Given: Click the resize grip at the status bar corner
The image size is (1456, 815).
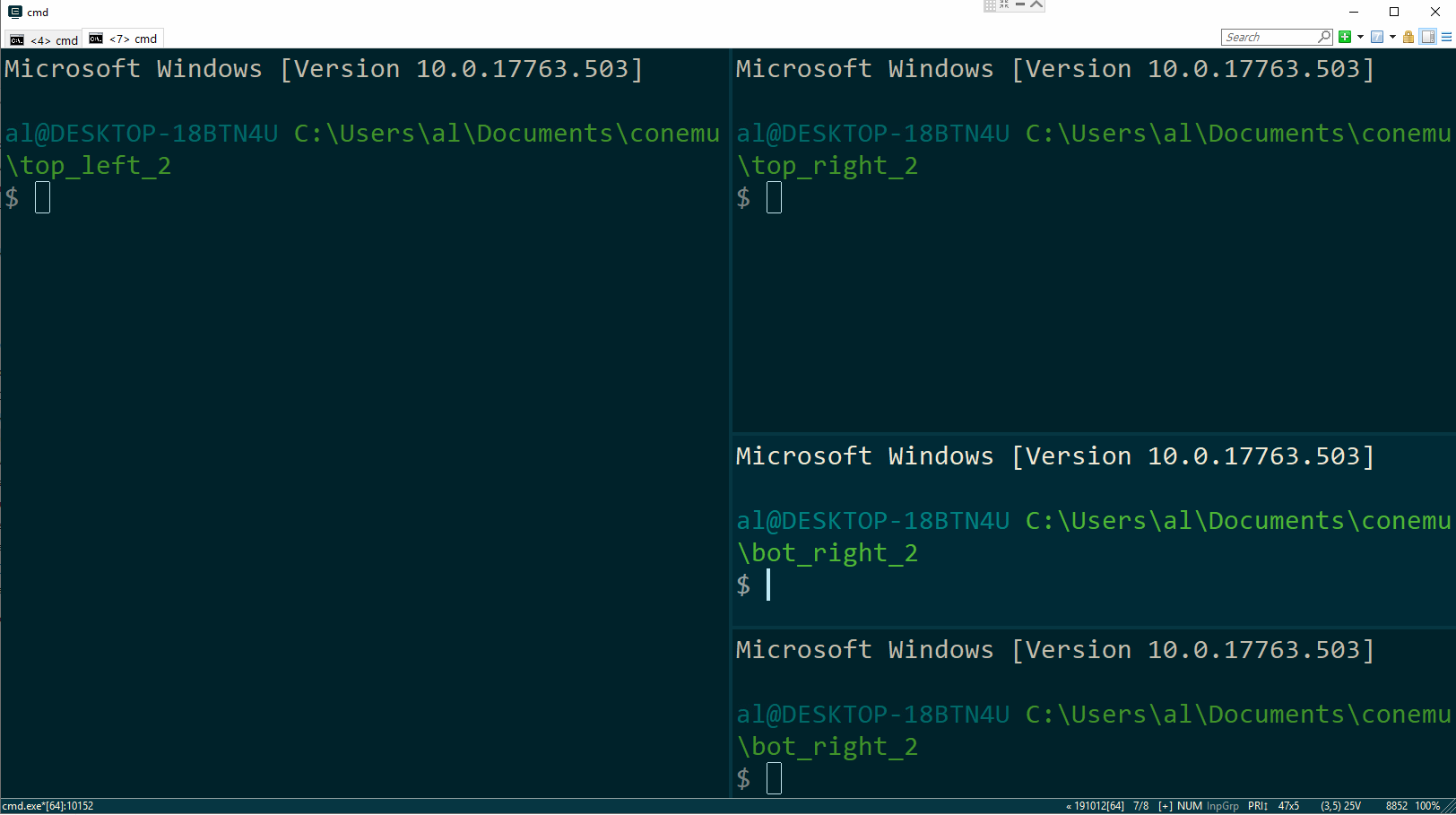Looking at the screenshot, I should coord(1449,807).
